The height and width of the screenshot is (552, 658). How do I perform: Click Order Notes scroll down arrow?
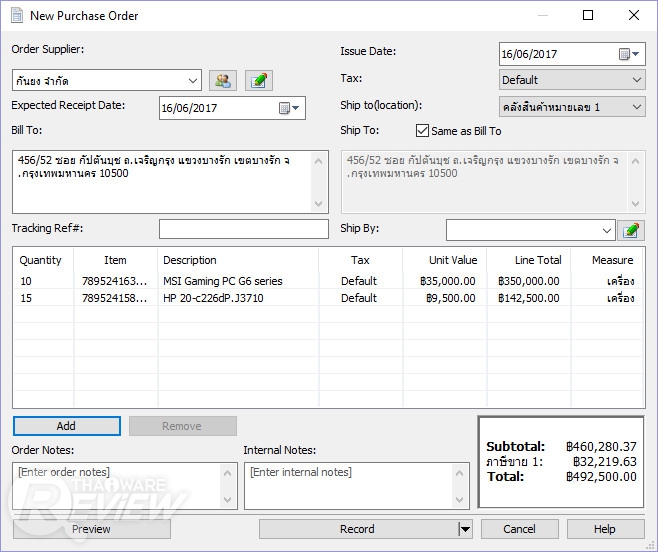(227, 500)
